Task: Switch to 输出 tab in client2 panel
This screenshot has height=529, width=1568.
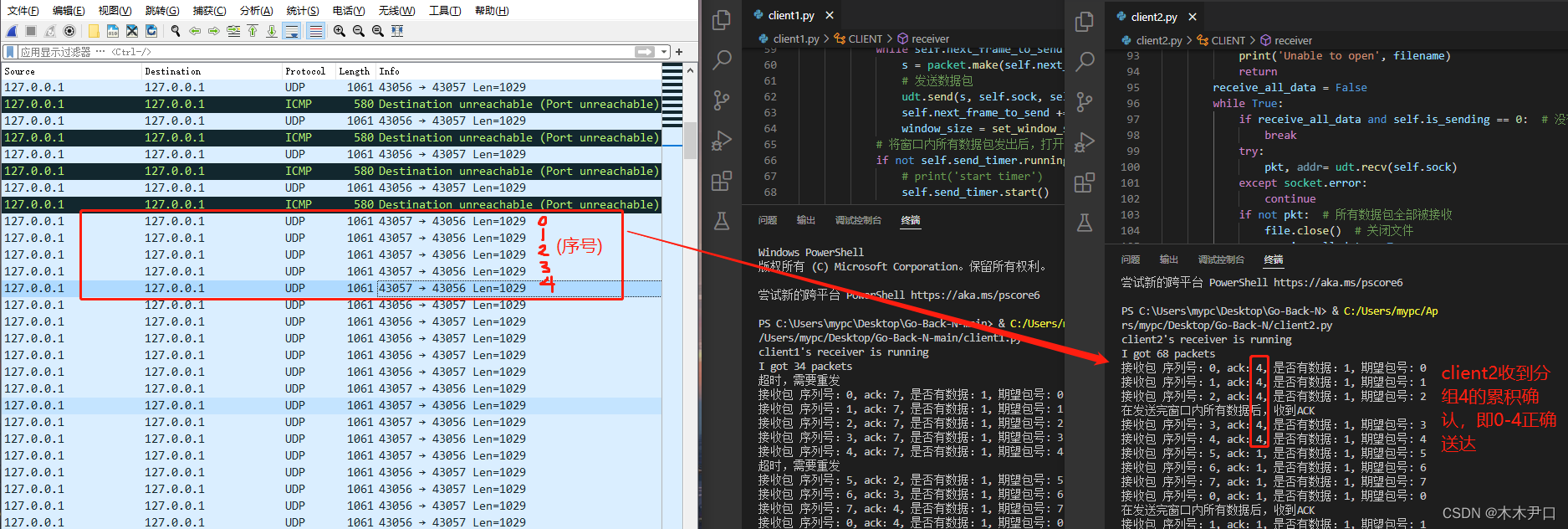Action: click(x=1169, y=259)
